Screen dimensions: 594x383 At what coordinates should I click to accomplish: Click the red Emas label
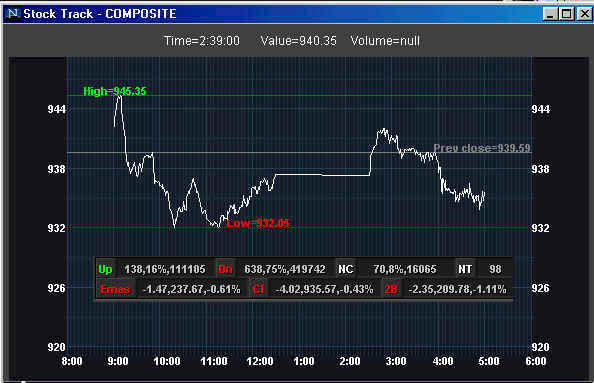(115, 289)
